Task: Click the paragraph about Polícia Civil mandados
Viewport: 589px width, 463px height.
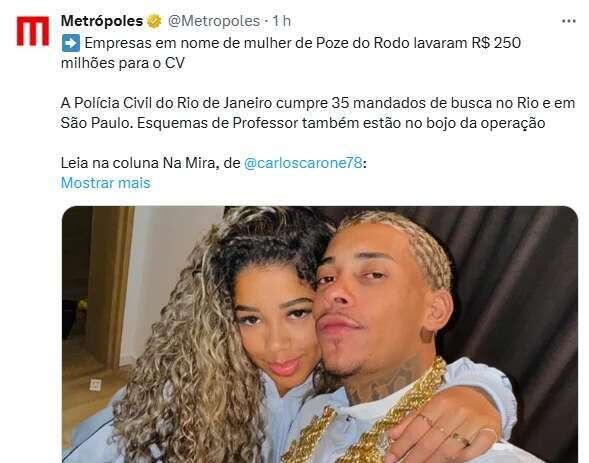Action: click(318, 113)
